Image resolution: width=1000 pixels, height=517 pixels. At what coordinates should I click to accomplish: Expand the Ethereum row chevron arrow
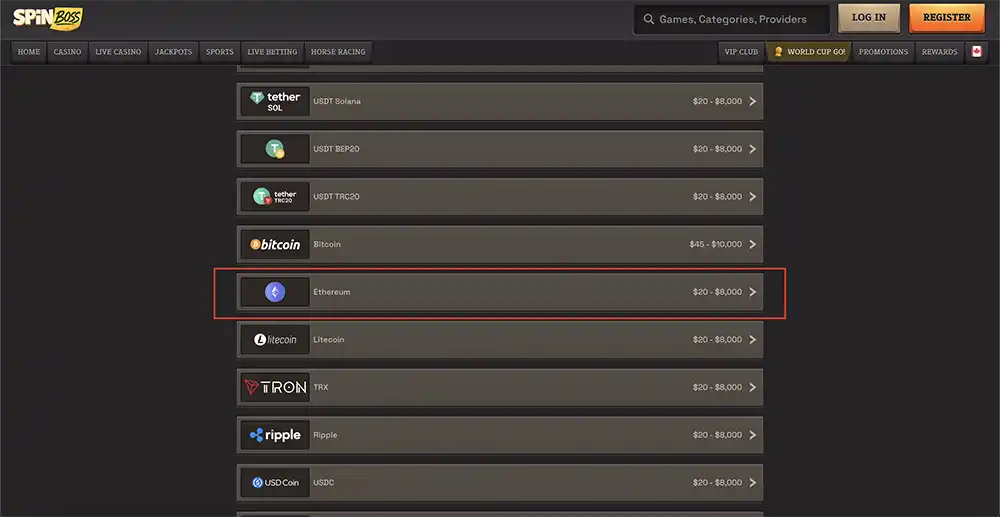(x=753, y=292)
